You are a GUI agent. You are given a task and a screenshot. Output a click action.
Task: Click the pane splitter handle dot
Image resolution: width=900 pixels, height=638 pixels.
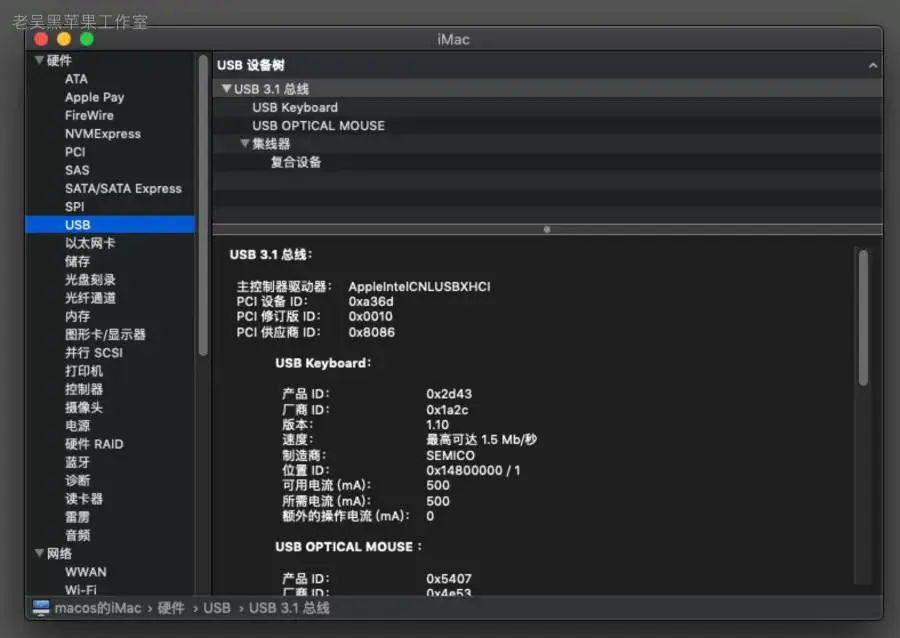tap(547, 229)
